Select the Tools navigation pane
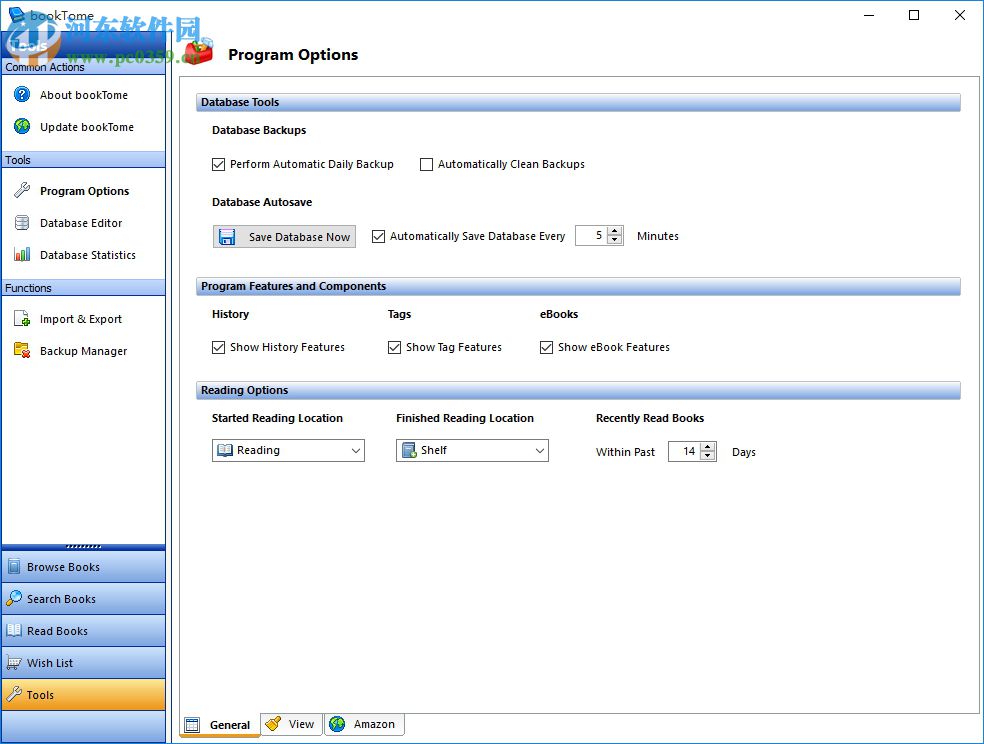 click(x=83, y=694)
